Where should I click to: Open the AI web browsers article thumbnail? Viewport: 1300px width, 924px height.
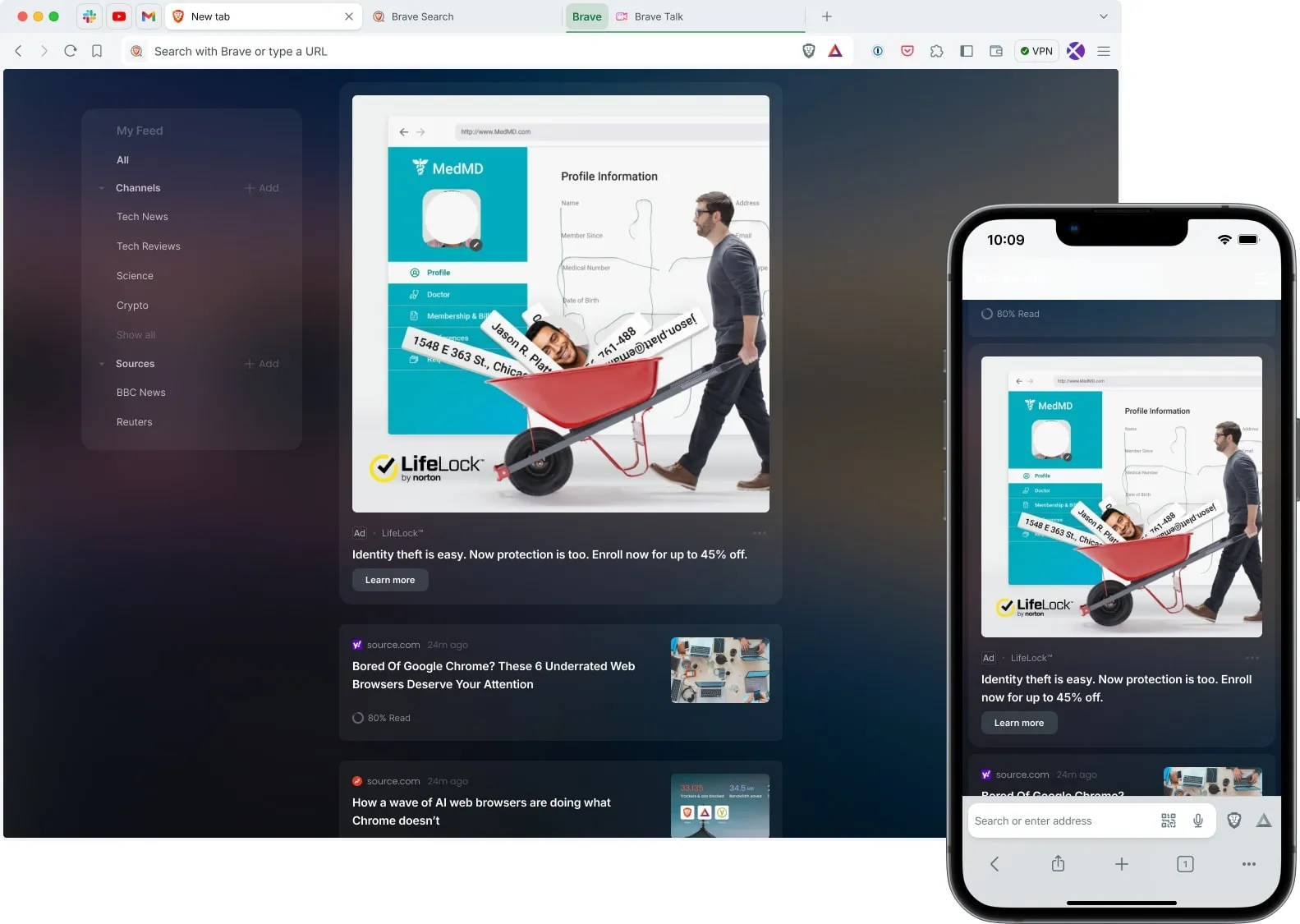point(720,806)
